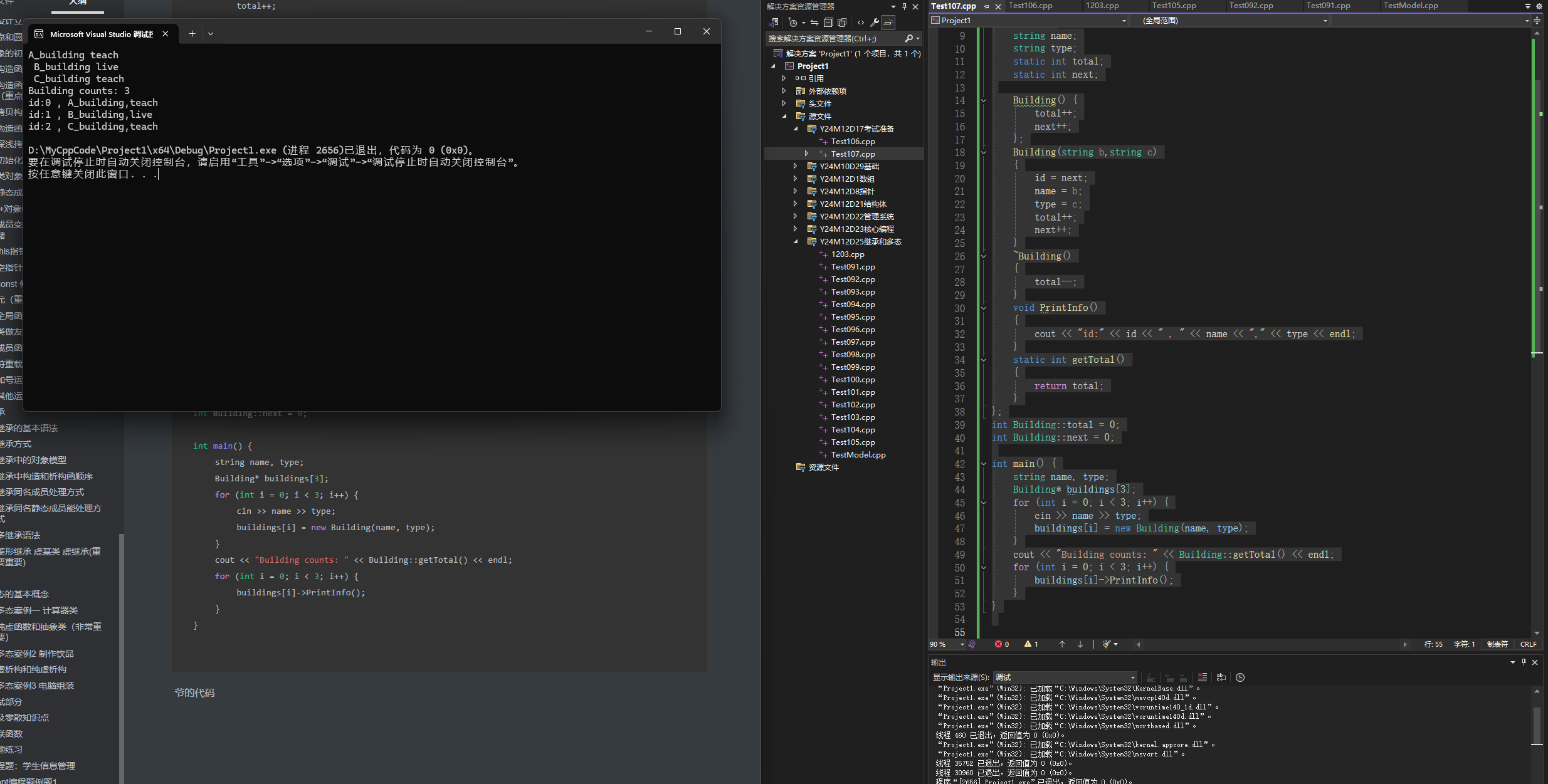The image size is (1548, 784).
Task: Click the Clear All output icon
Action: pos(1202,677)
